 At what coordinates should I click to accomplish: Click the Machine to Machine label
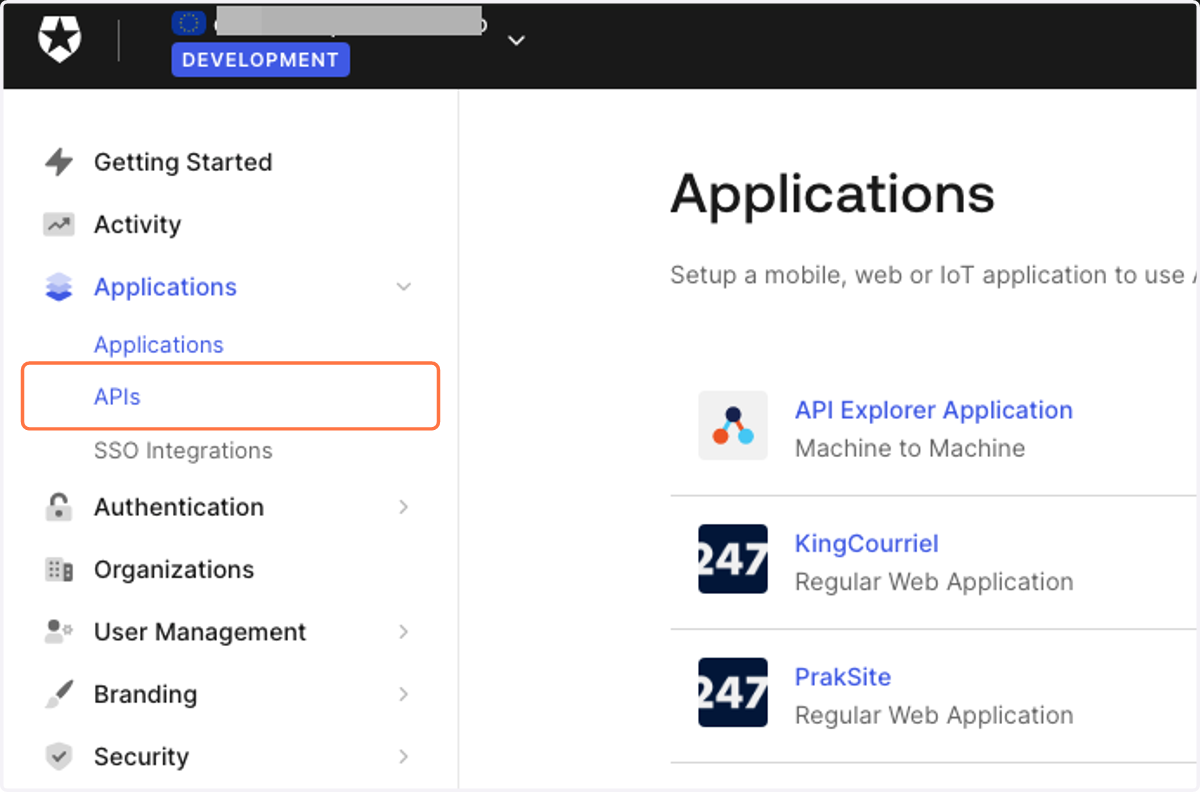click(910, 448)
